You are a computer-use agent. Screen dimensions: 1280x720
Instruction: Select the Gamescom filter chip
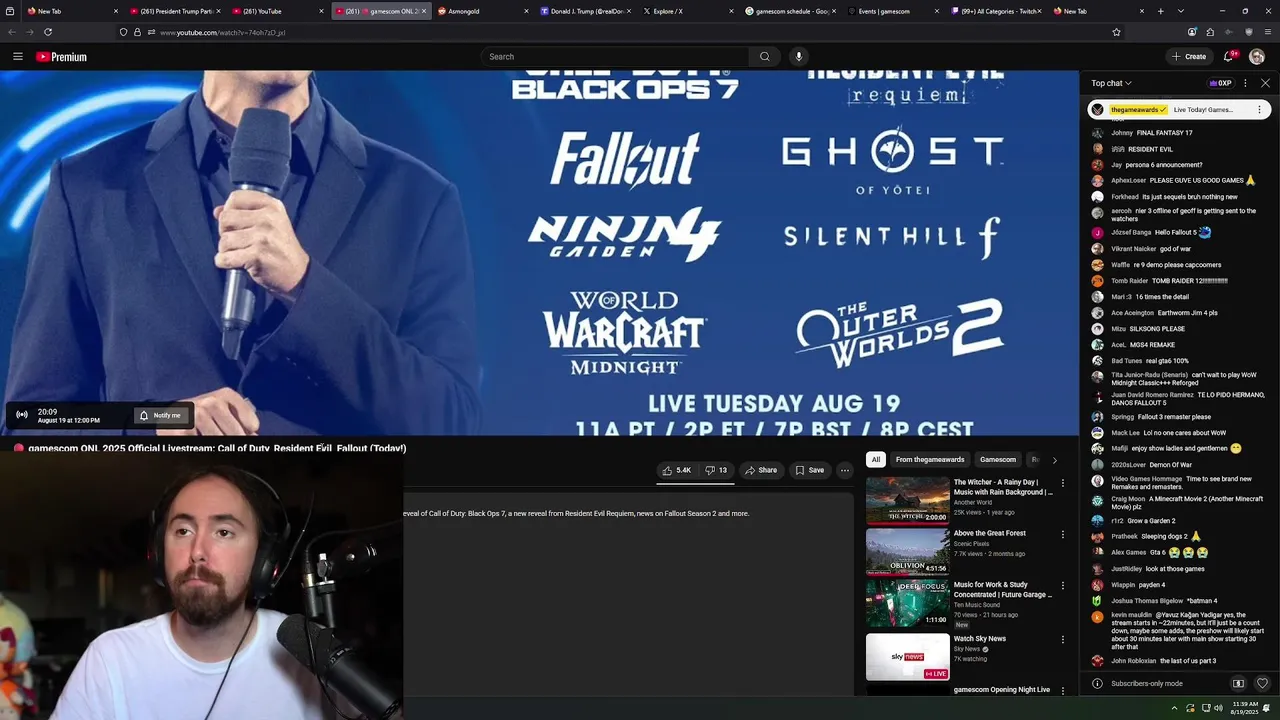point(997,460)
